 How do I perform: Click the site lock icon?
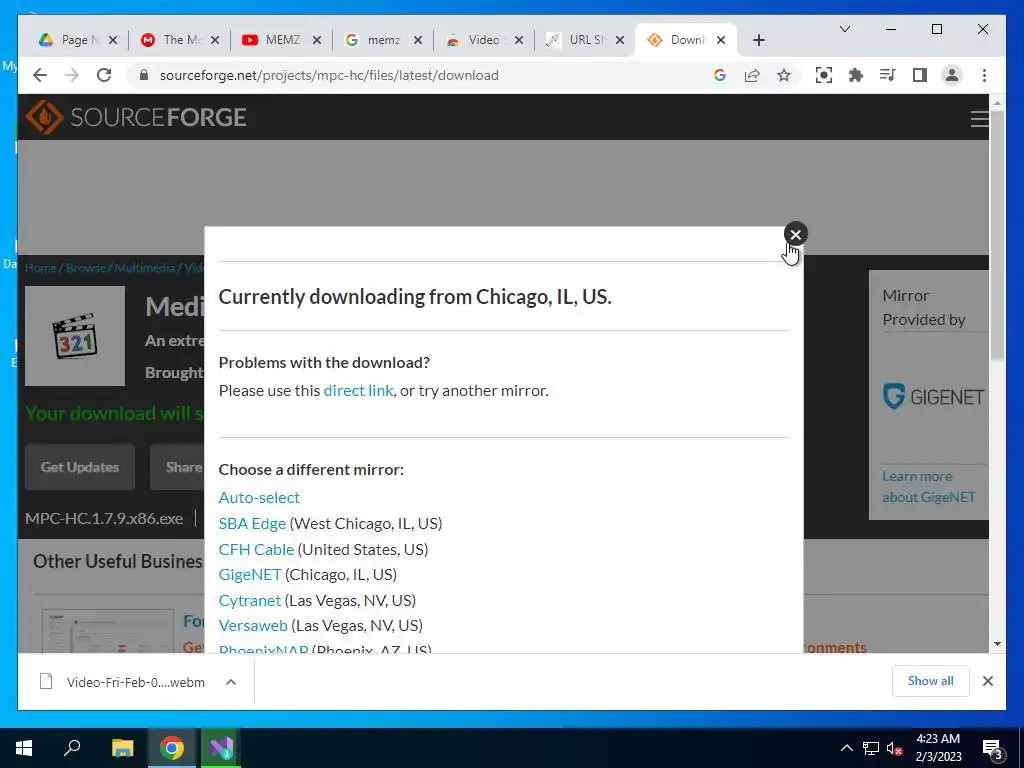144,75
